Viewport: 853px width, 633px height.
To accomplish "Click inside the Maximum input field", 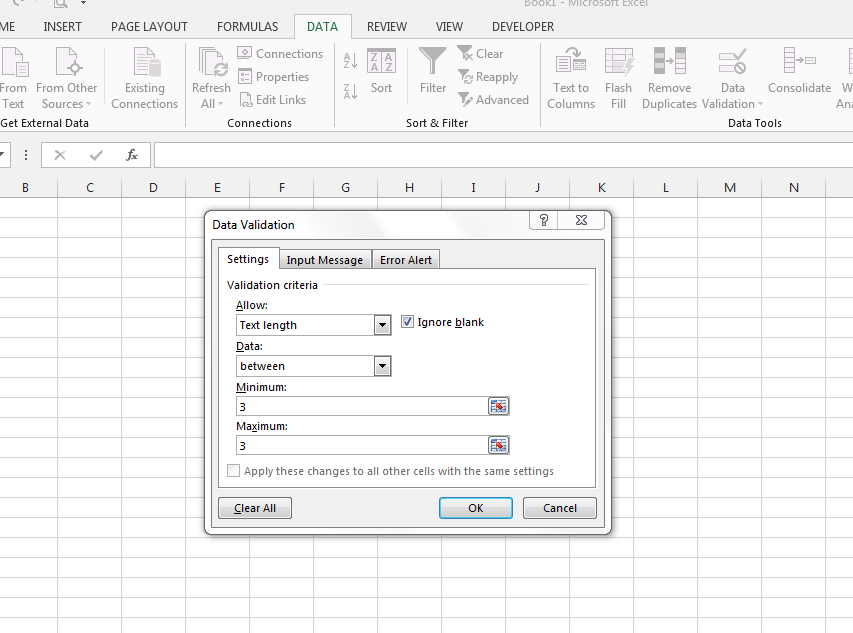I will tap(360, 445).
